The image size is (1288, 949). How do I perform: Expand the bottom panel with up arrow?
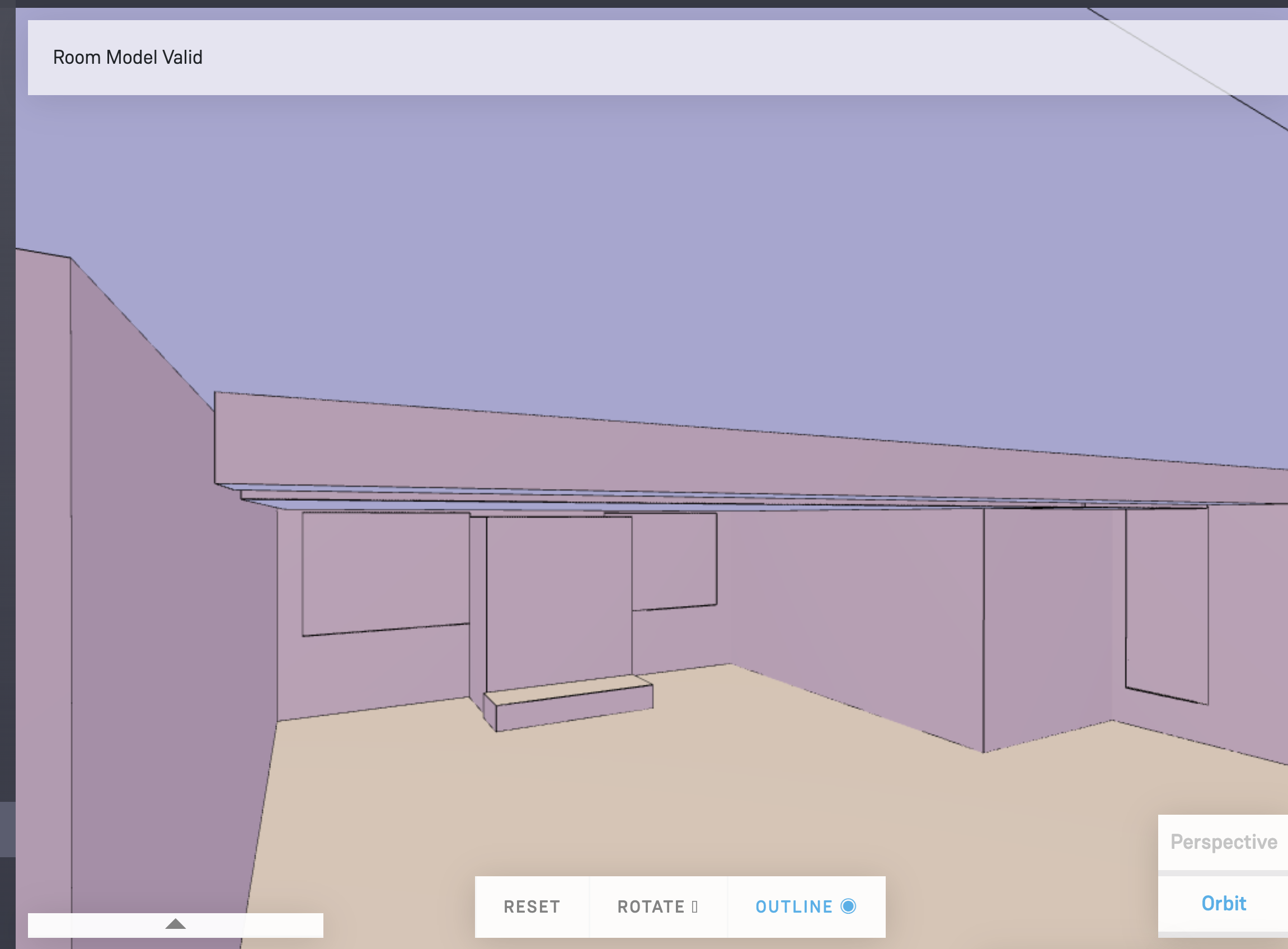(x=175, y=924)
